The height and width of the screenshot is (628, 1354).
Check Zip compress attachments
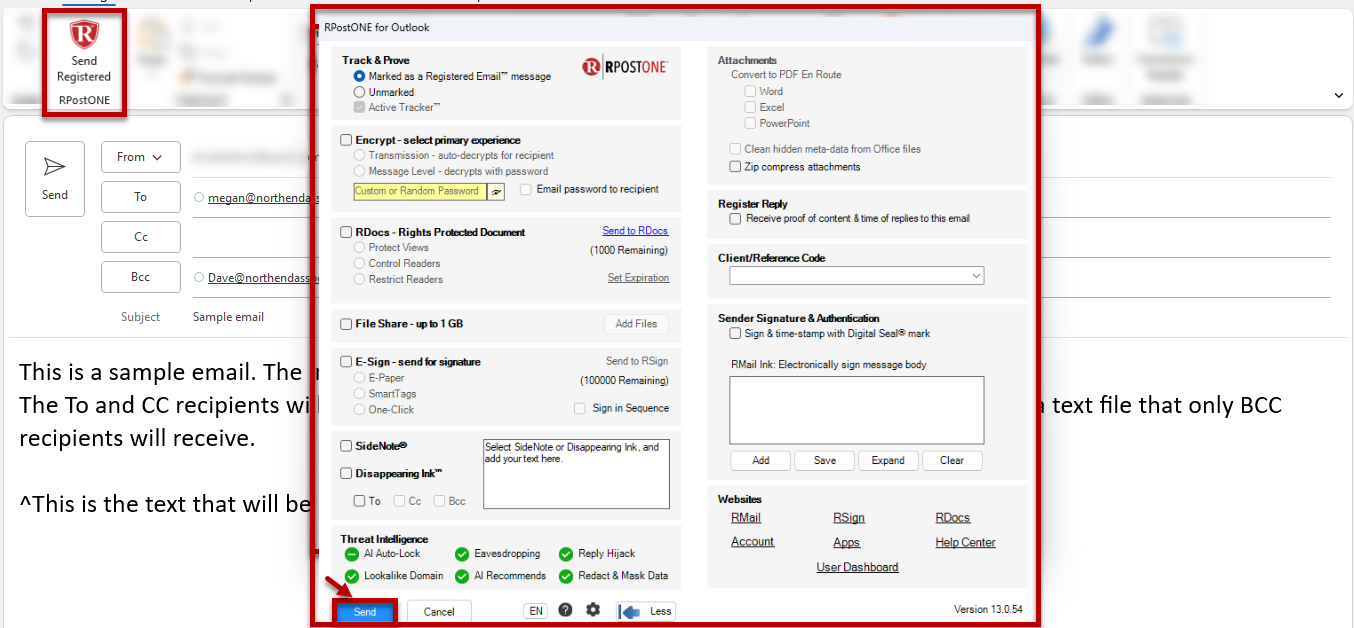click(x=735, y=167)
